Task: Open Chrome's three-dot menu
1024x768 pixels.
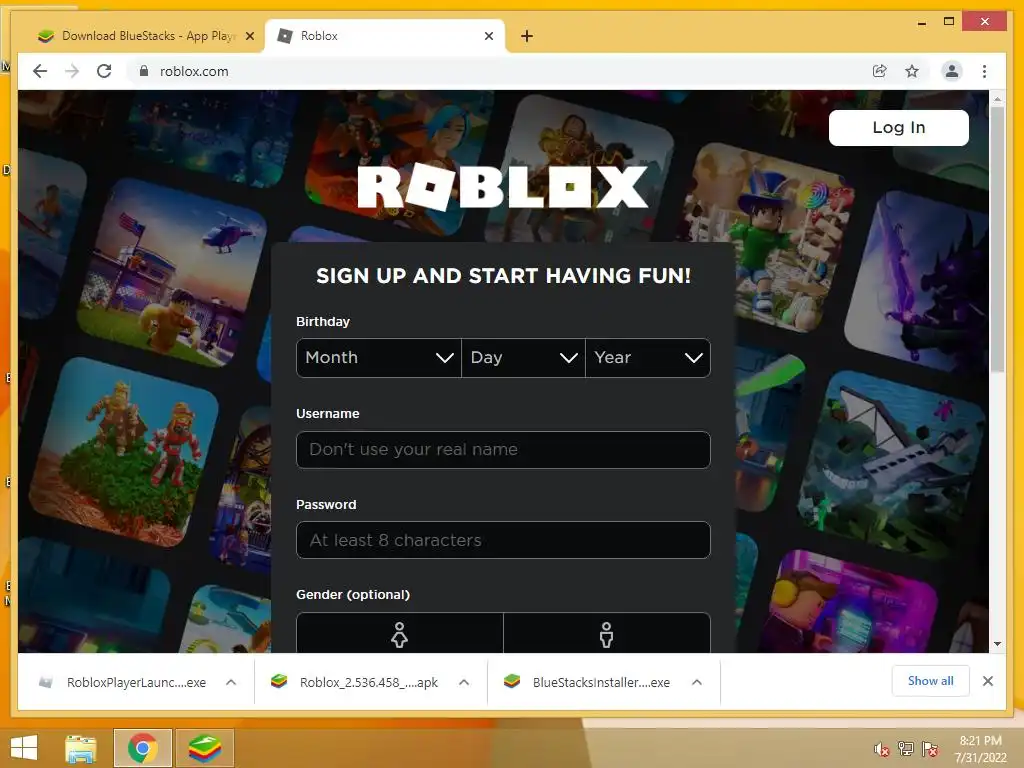Action: [984, 71]
